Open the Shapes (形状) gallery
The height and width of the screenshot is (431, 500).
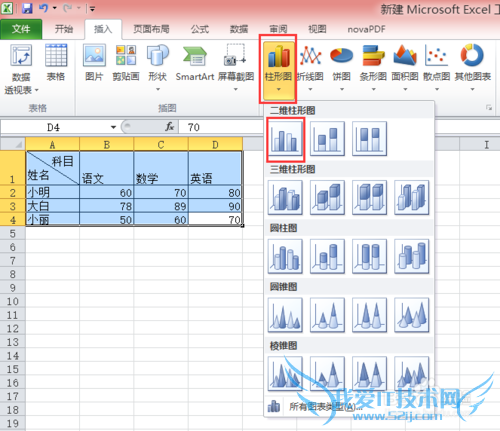pyautogui.click(x=157, y=67)
